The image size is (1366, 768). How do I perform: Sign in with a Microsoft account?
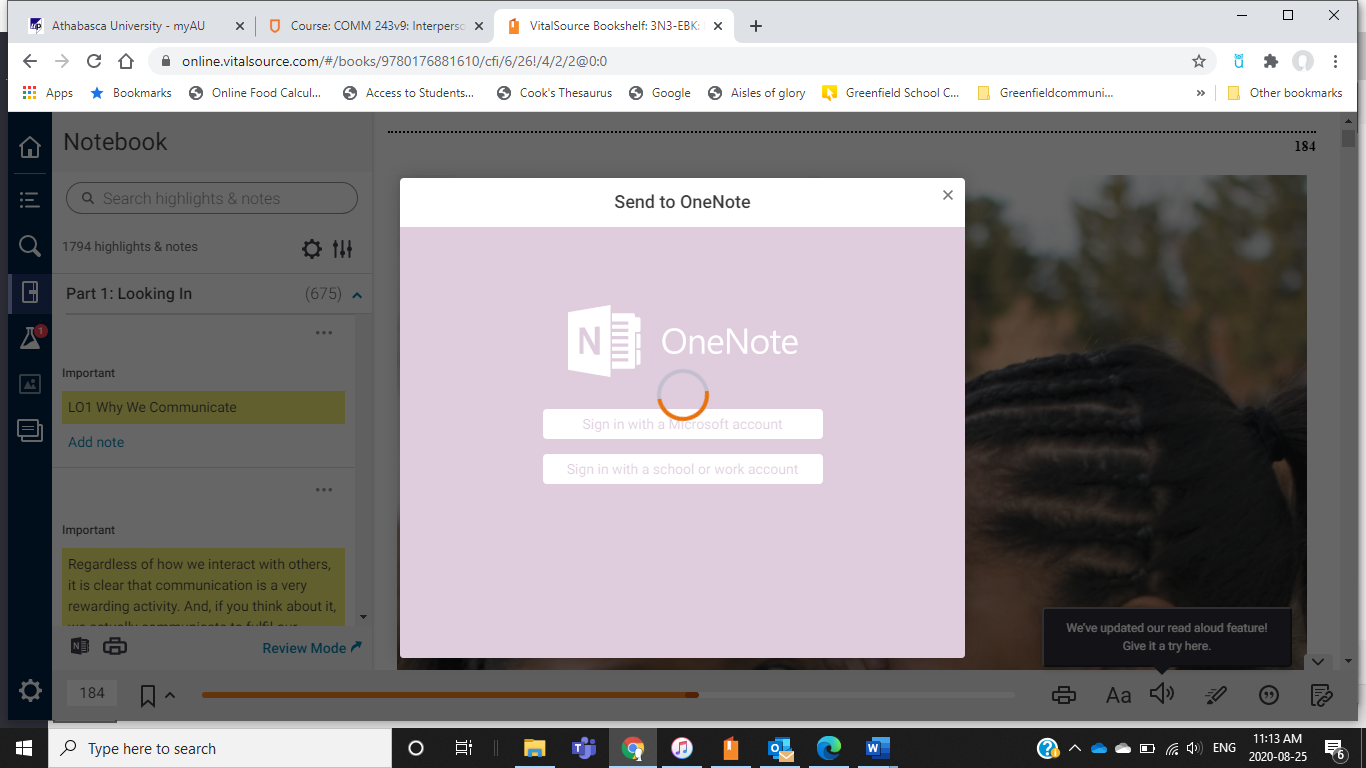682,424
